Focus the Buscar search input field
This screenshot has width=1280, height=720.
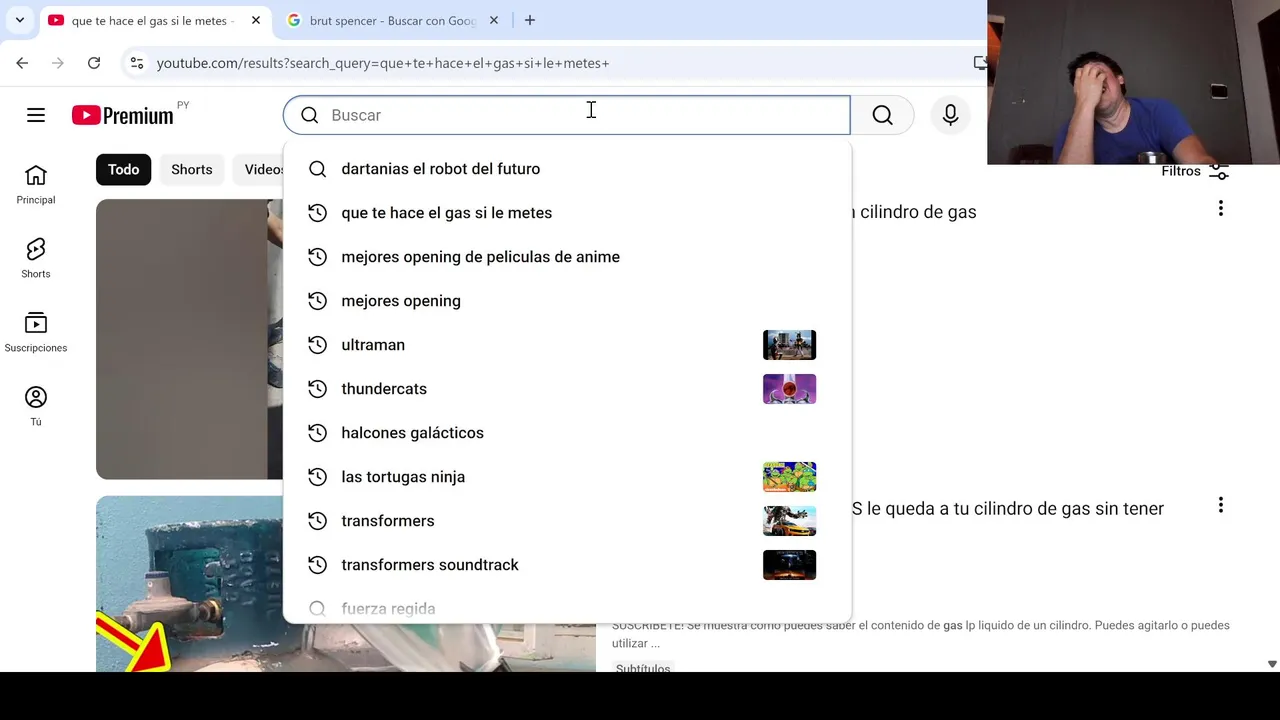point(567,115)
